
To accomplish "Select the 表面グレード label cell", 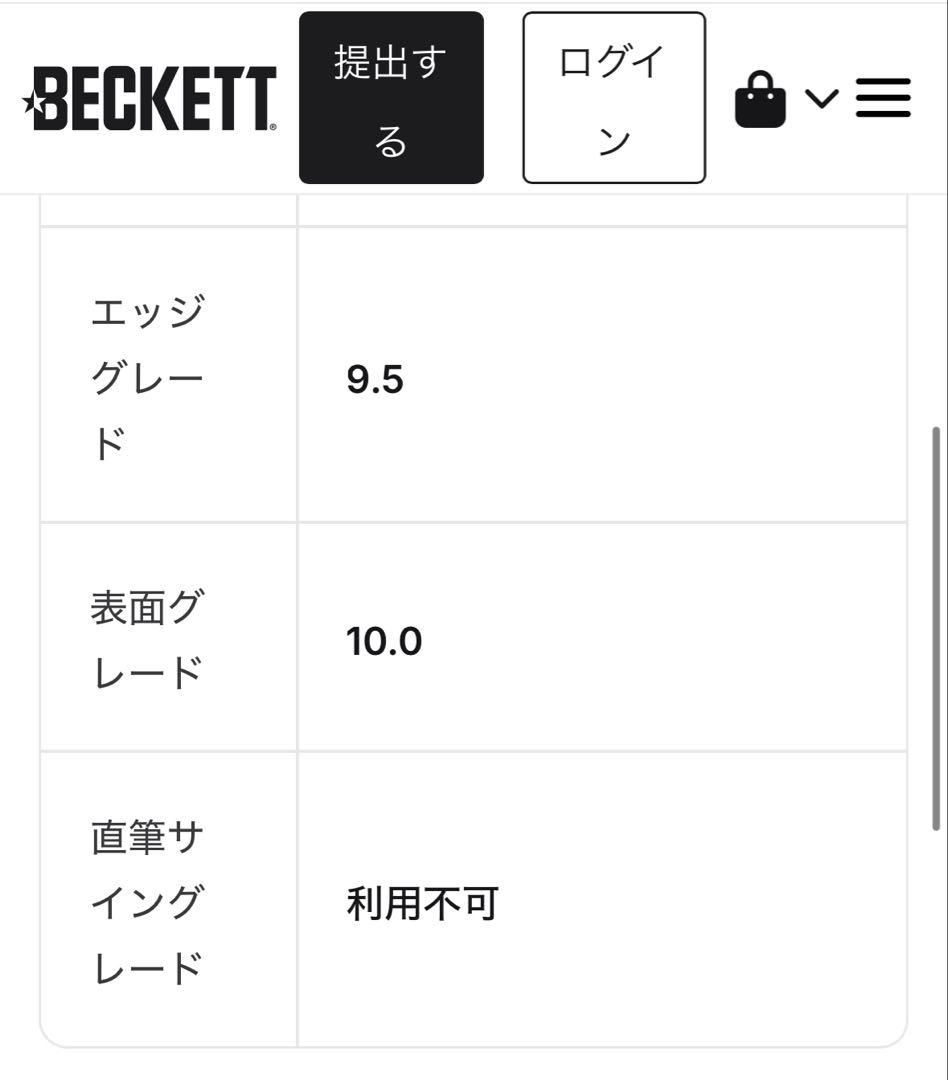I will (168, 637).
